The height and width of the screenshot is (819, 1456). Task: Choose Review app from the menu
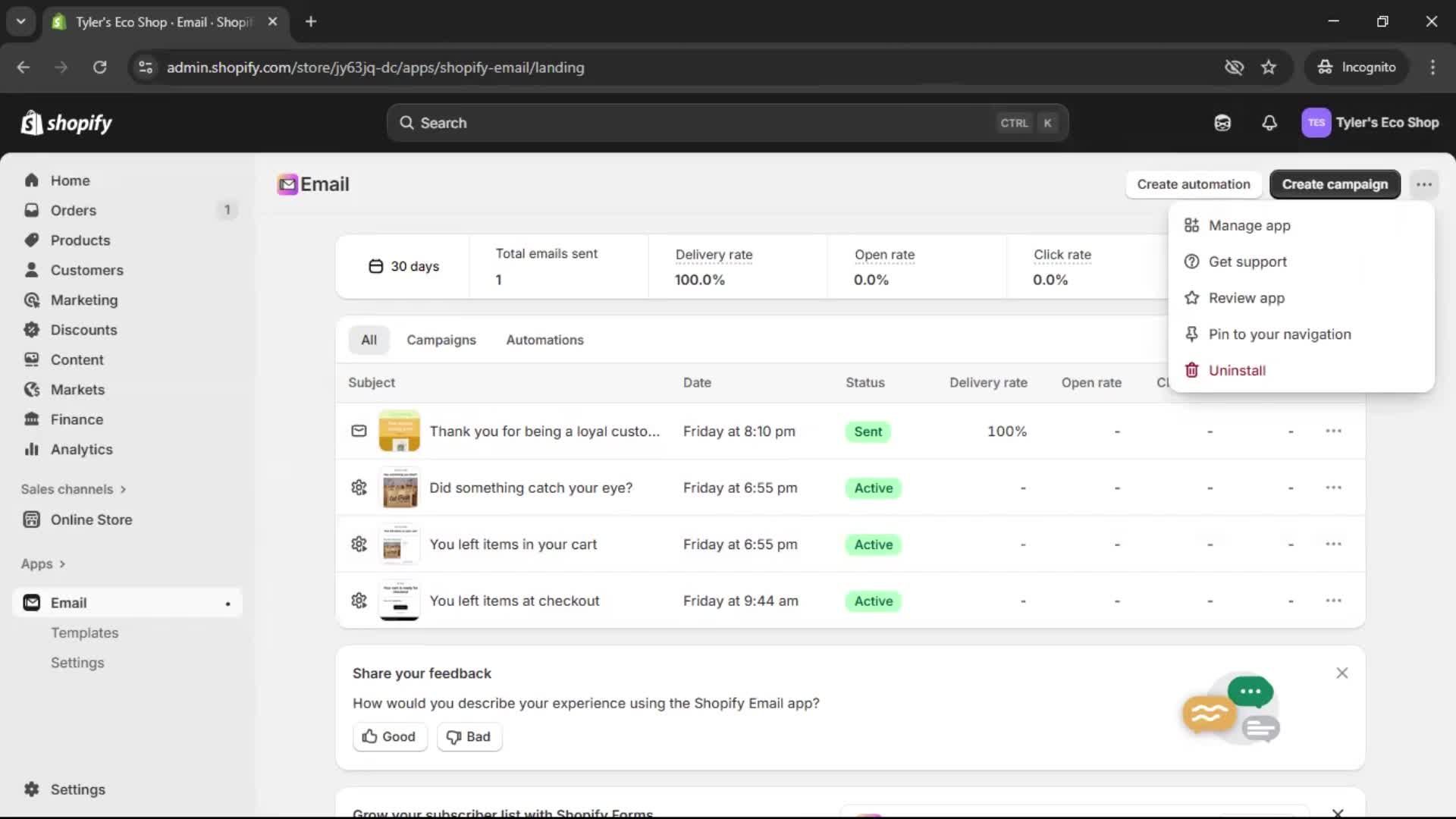(1301, 298)
